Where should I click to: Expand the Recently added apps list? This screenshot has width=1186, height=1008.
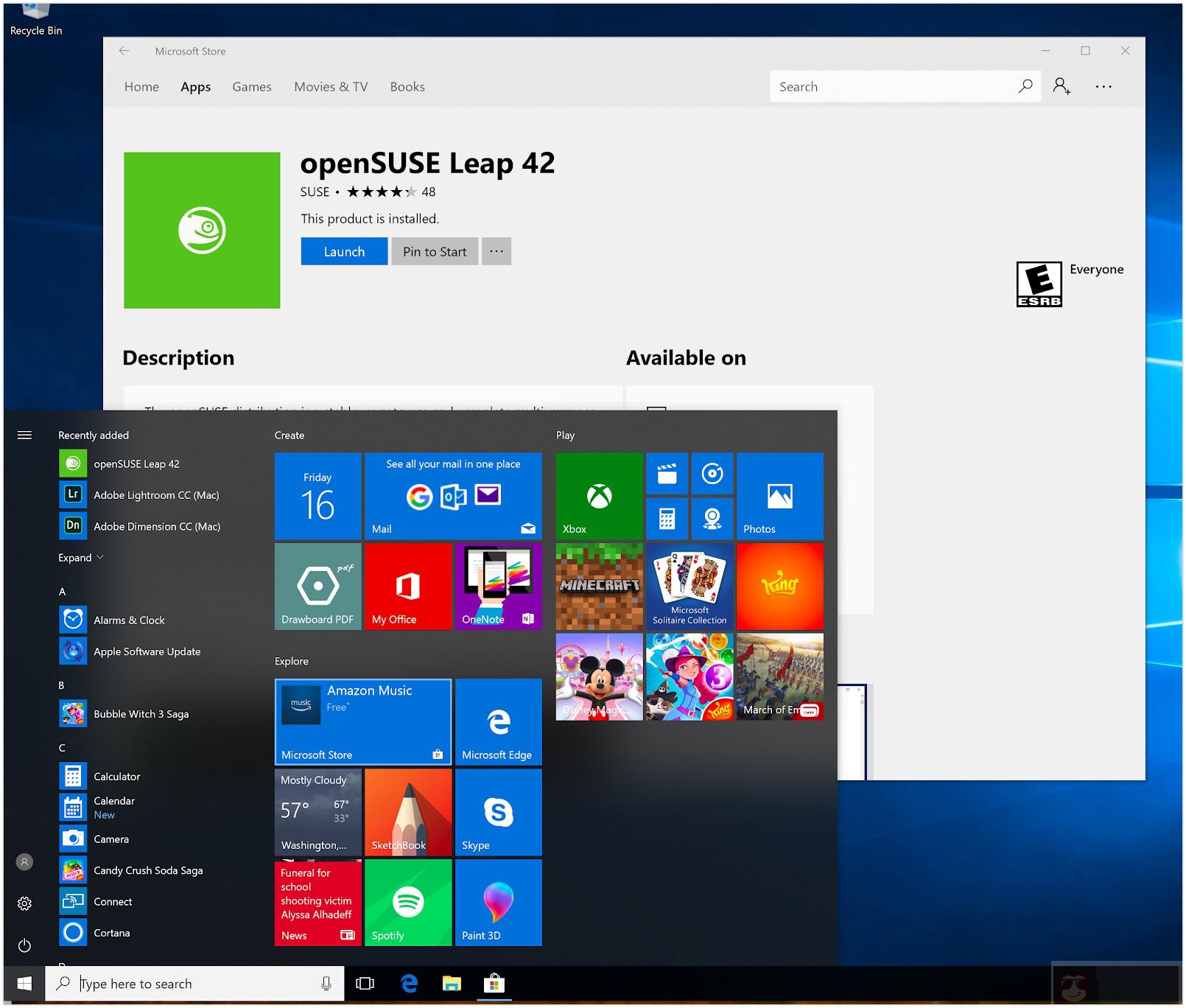click(x=80, y=557)
